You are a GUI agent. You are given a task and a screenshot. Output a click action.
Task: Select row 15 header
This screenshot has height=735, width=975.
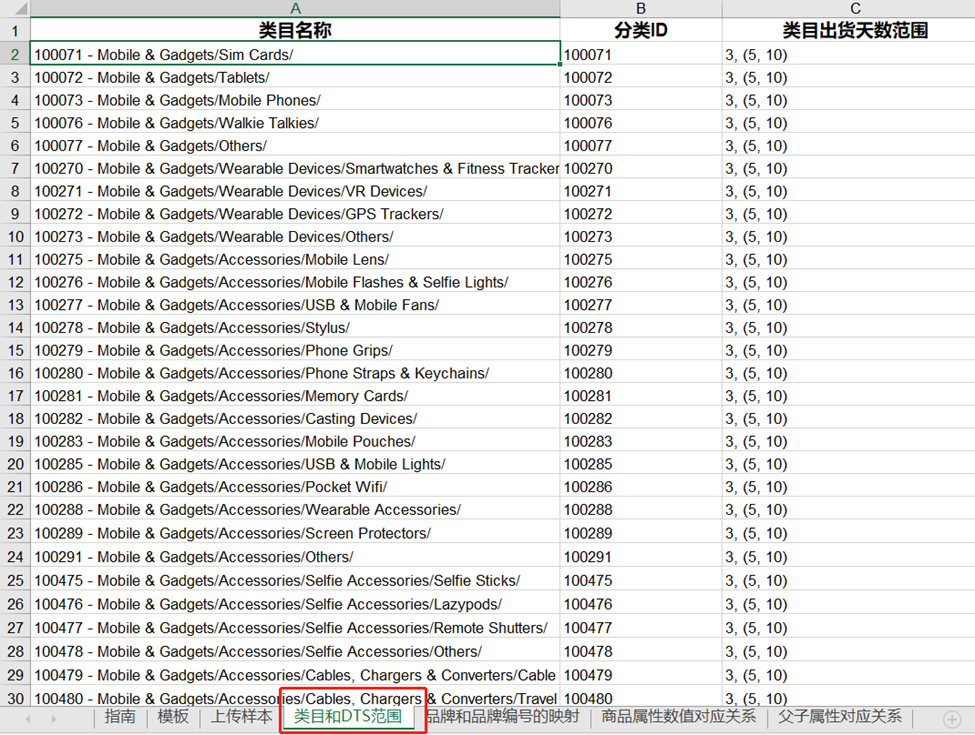pyautogui.click(x=15, y=351)
